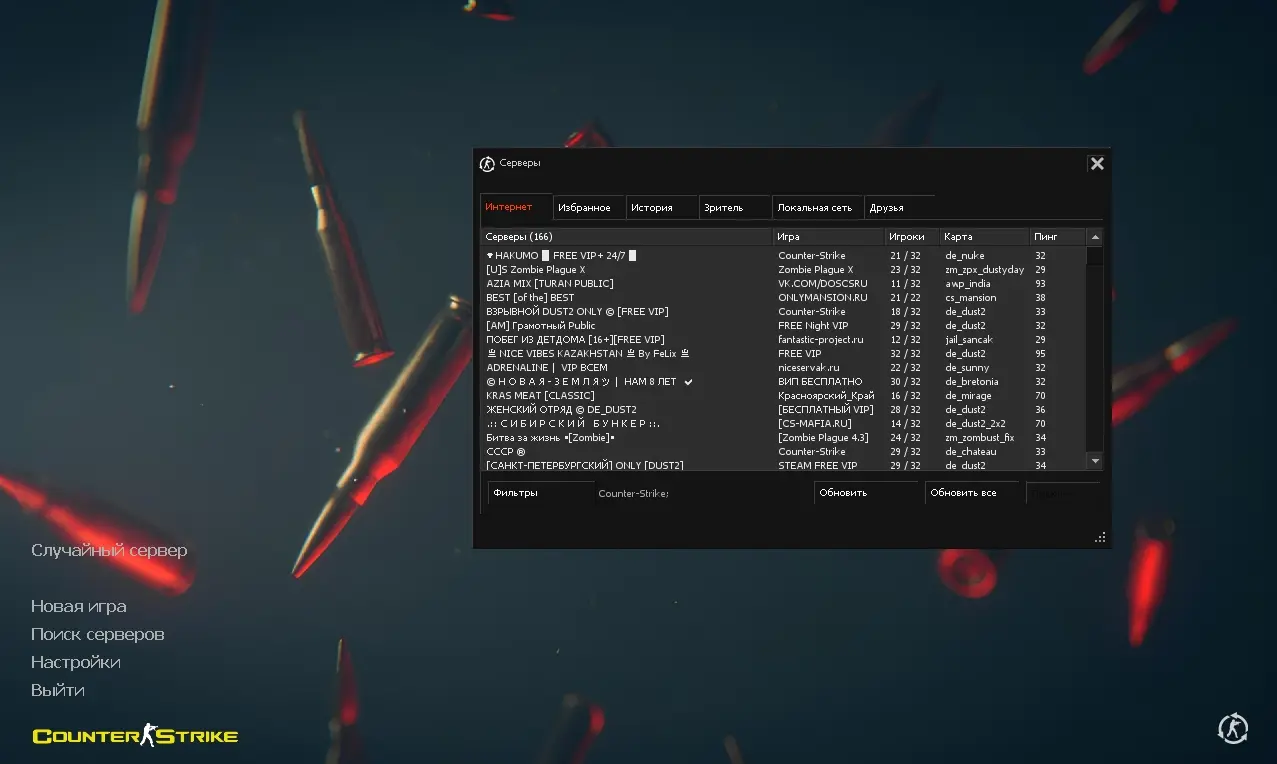Click the Серверы window title icon
The image size is (1277, 764).
pyautogui.click(x=487, y=164)
